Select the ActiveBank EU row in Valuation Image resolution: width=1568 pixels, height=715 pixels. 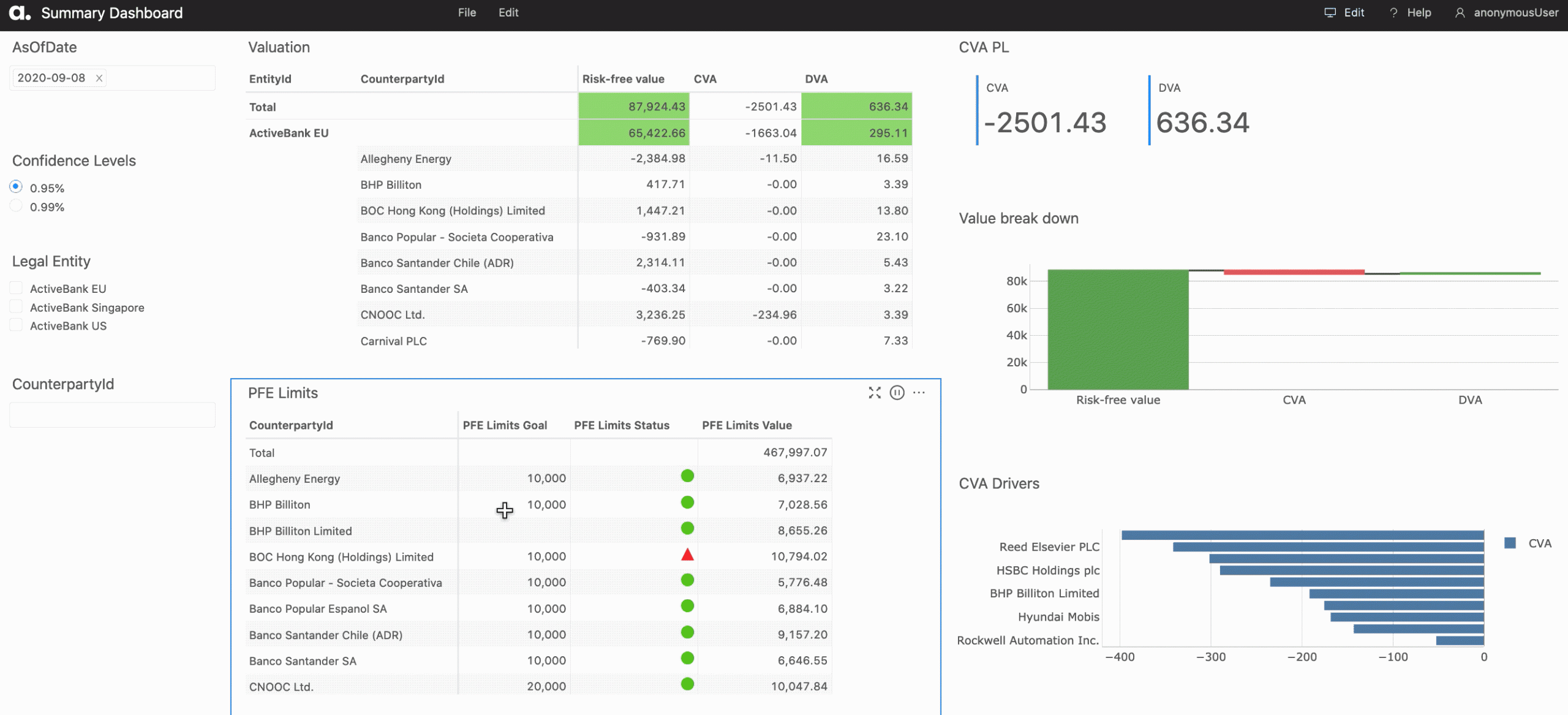pos(579,133)
